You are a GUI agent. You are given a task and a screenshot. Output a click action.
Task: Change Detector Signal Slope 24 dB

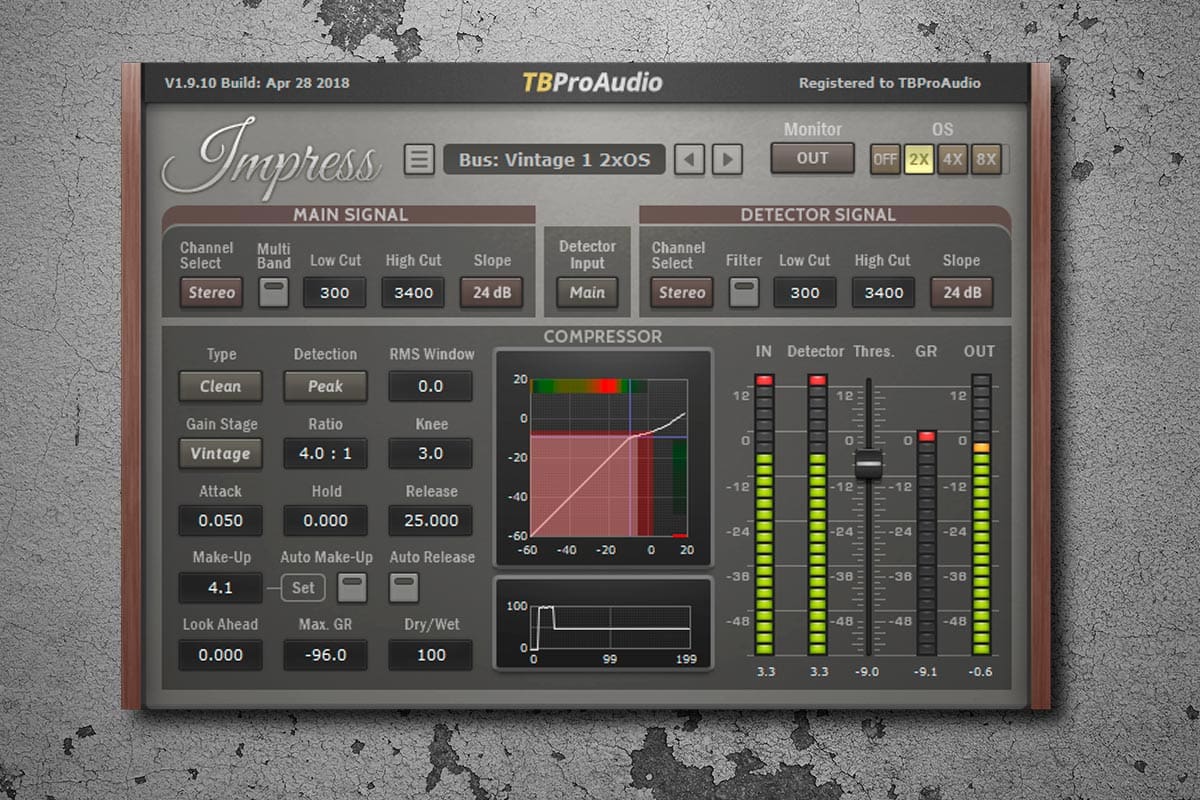pos(961,292)
